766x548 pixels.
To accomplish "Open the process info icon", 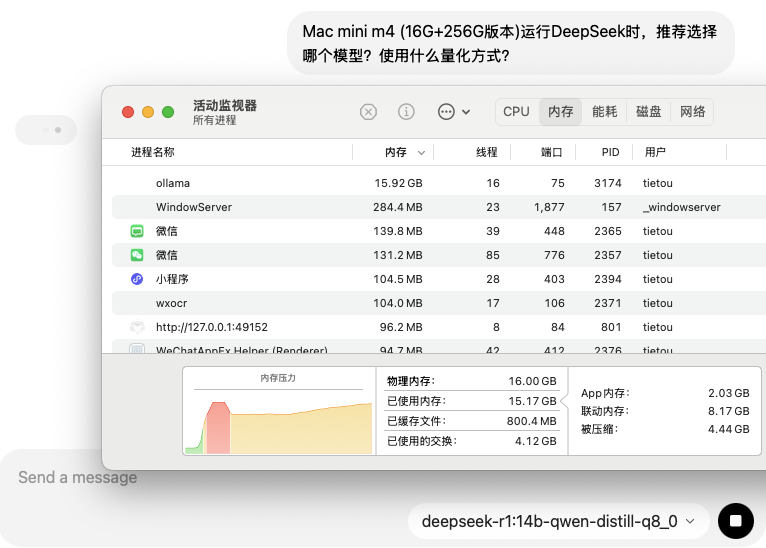I will pyautogui.click(x=406, y=112).
